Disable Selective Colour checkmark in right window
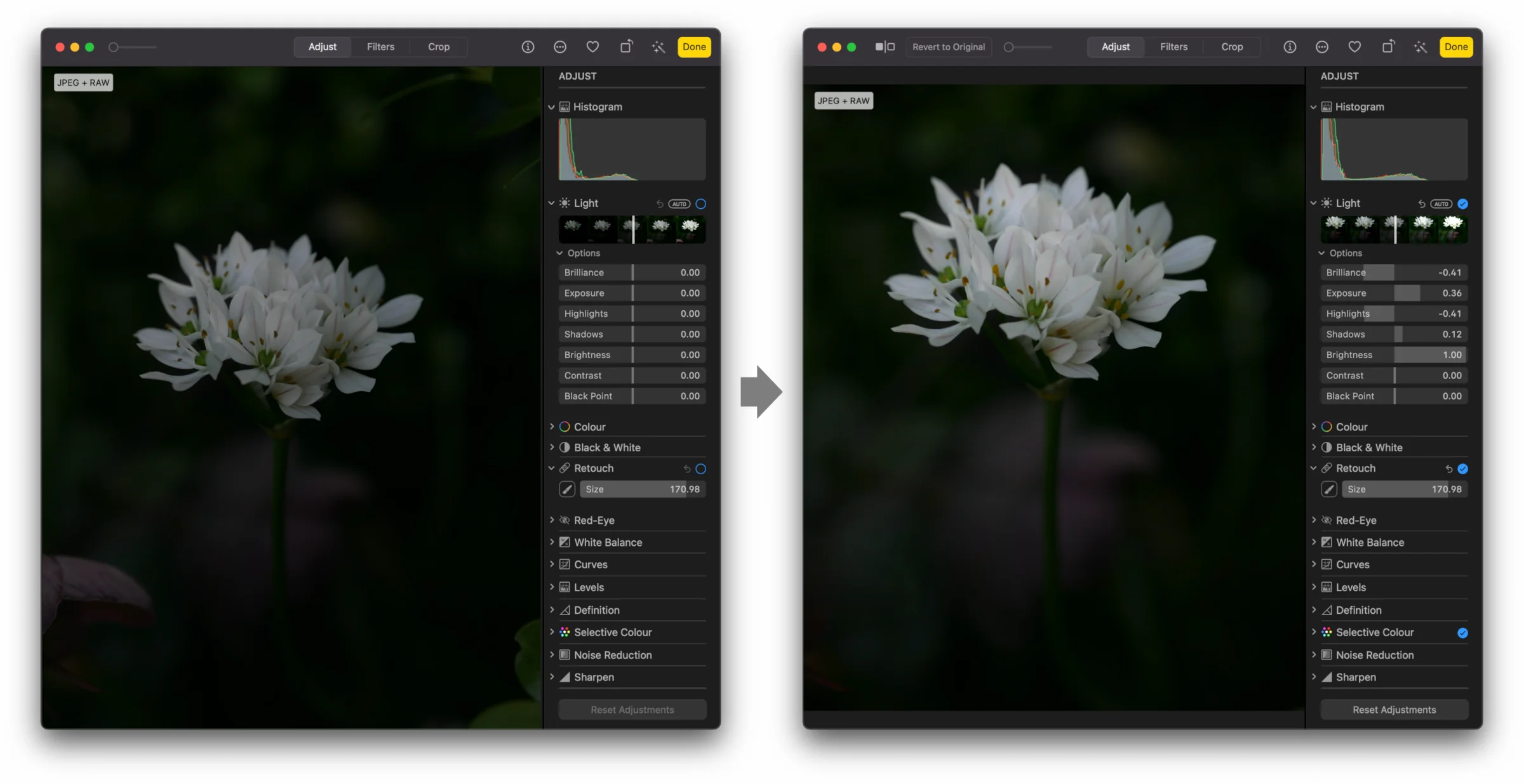This screenshot has height=784, width=1524. (x=1462, y=633)
